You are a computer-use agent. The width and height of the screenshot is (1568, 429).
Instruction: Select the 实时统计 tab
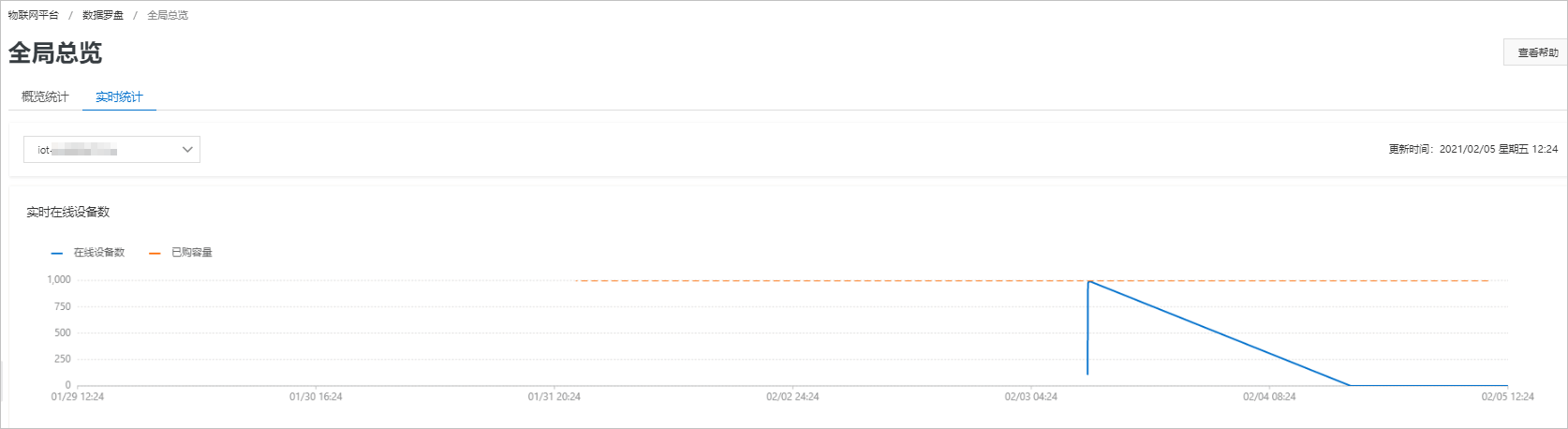[x=119, y=96]
